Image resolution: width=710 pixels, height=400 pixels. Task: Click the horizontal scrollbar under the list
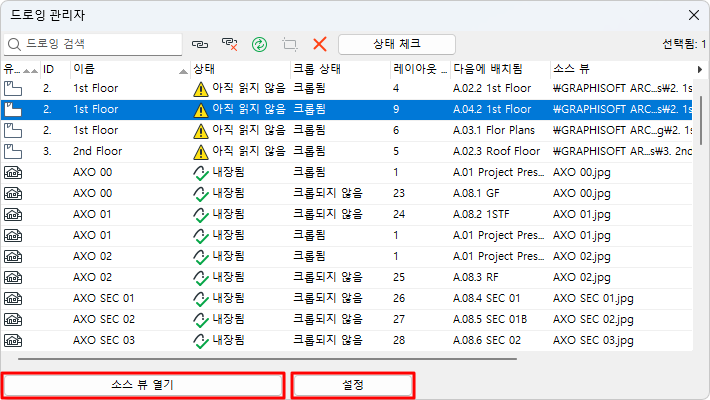click(267, 359)
